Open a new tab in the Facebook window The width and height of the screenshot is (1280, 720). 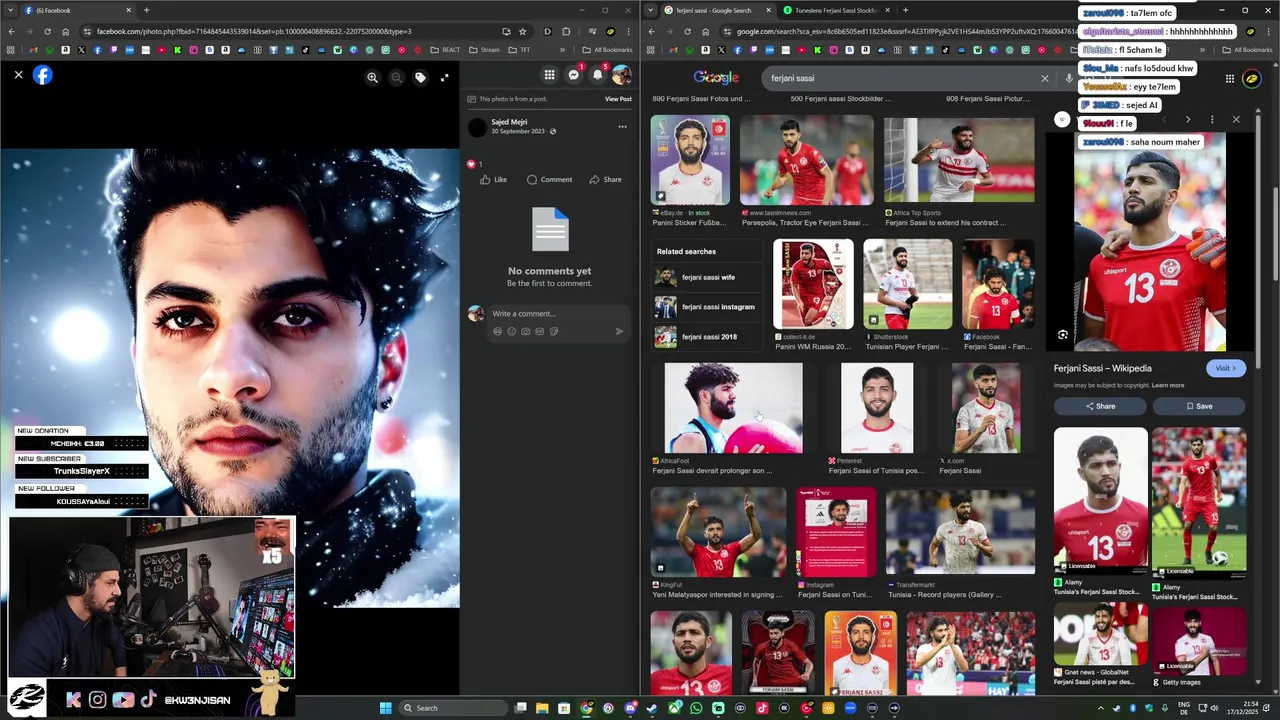(x=146, y=10)
